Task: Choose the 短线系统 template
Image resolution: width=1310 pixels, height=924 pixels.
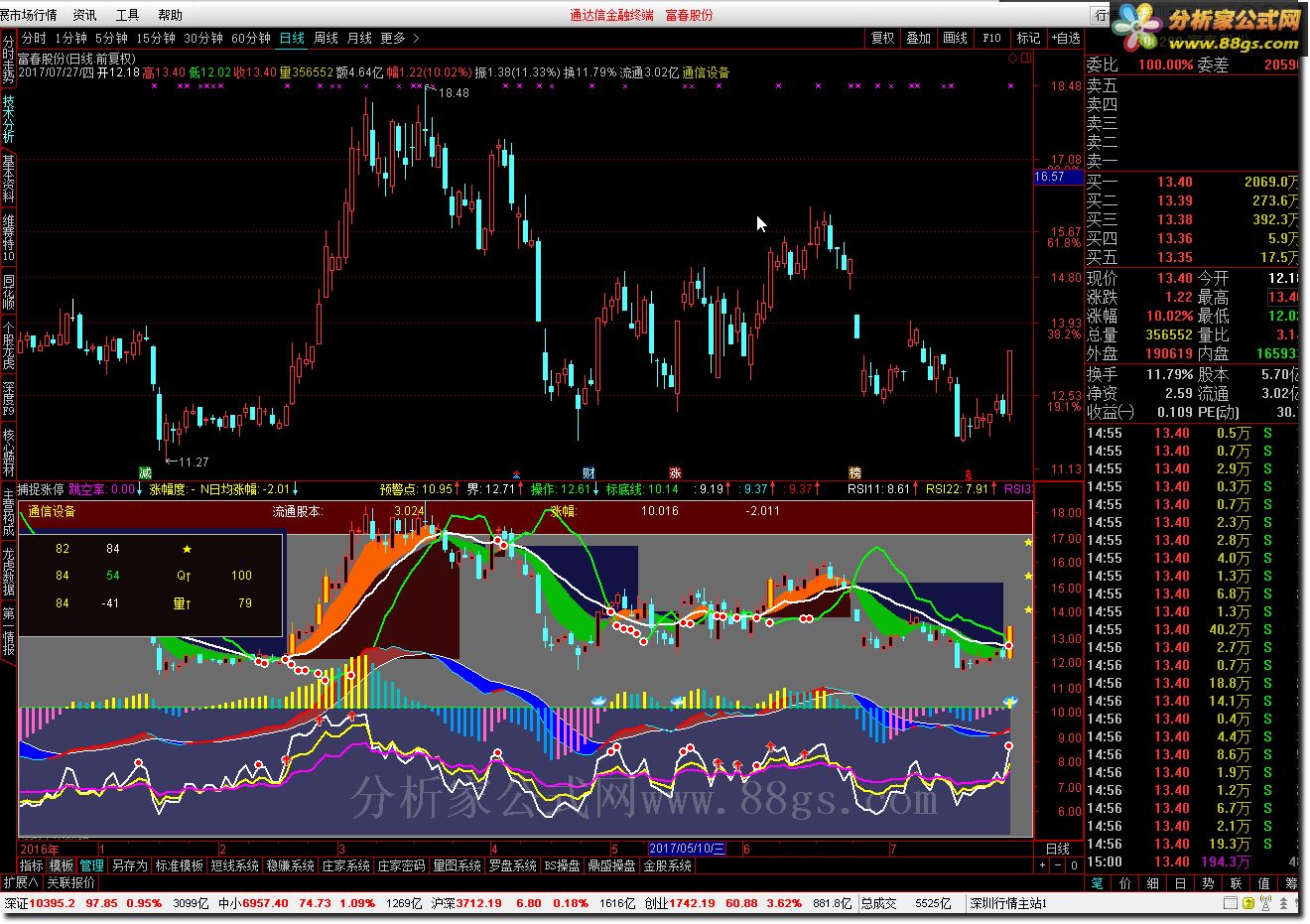Action: tap(235, 866)
